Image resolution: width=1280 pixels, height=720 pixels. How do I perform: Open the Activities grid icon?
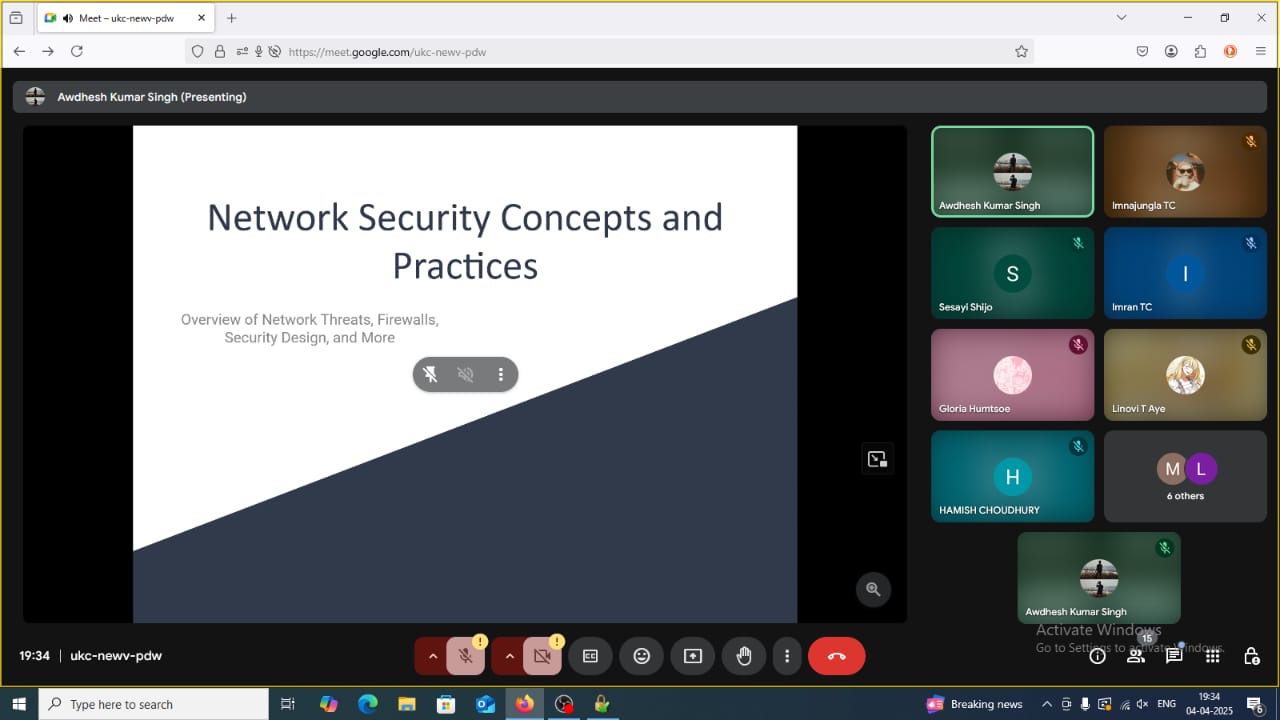[x=1212, y=656]
